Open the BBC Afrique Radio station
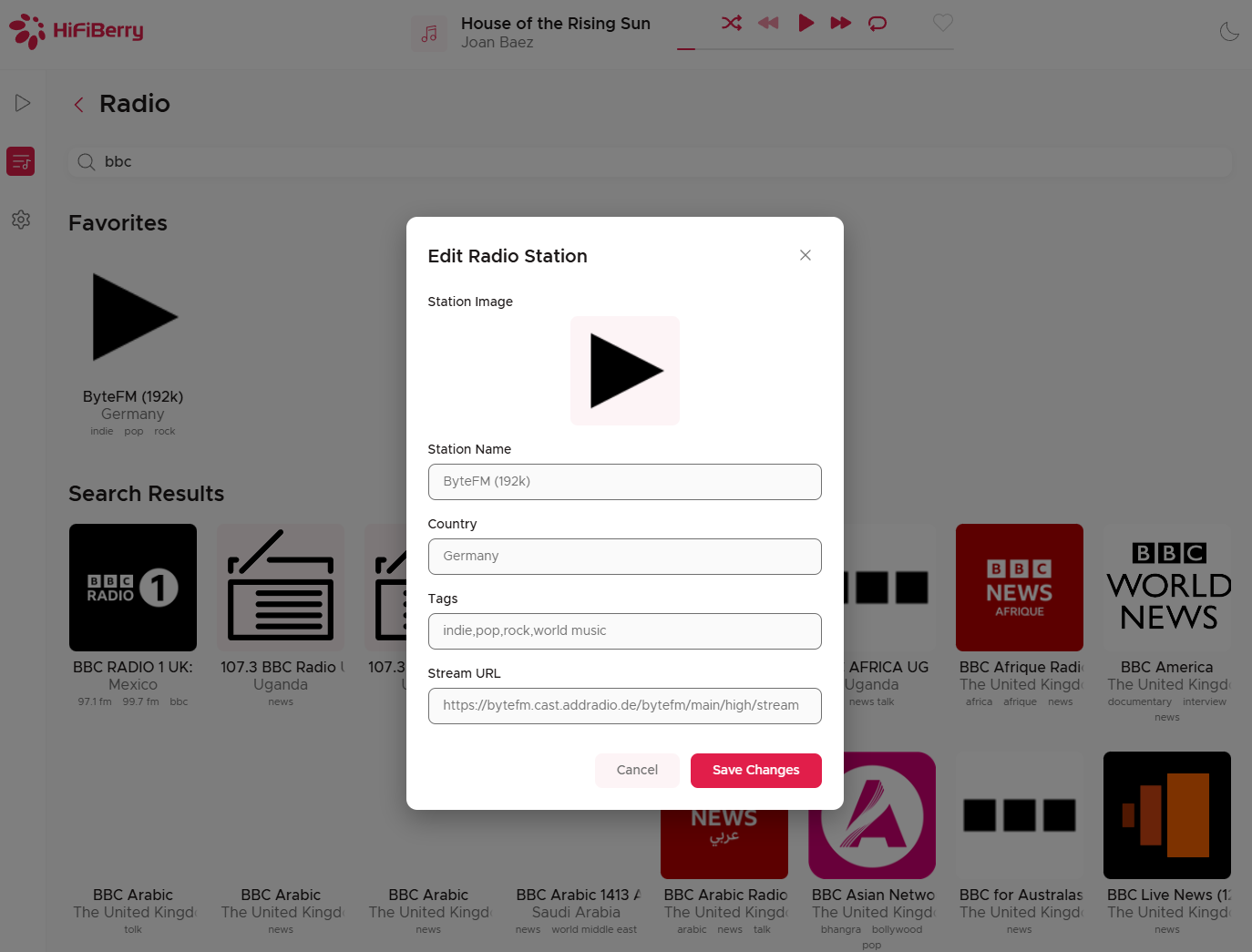Image resolution: width=1252 pixels, height=952 pixels. click(x=1020, y=588)
